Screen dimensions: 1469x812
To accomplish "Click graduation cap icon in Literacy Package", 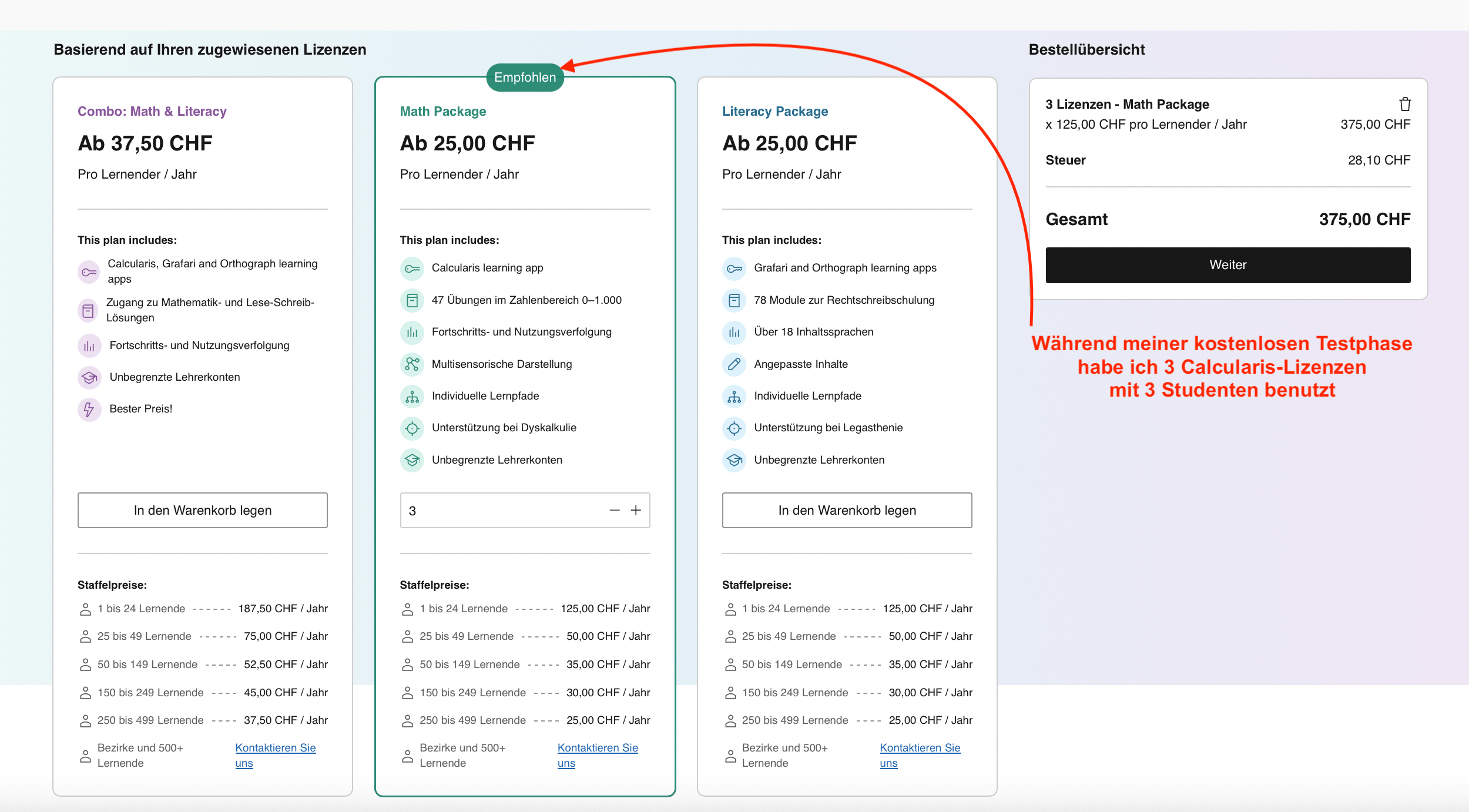I will (x=734, y=460).
